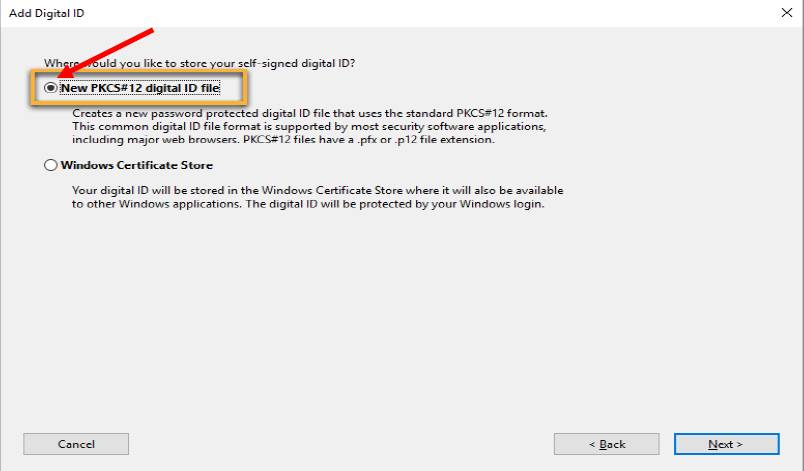Screen dimensions: 804x471
Task: Click the words 'Windows applications' in the second description
Action: click(180, 203)
